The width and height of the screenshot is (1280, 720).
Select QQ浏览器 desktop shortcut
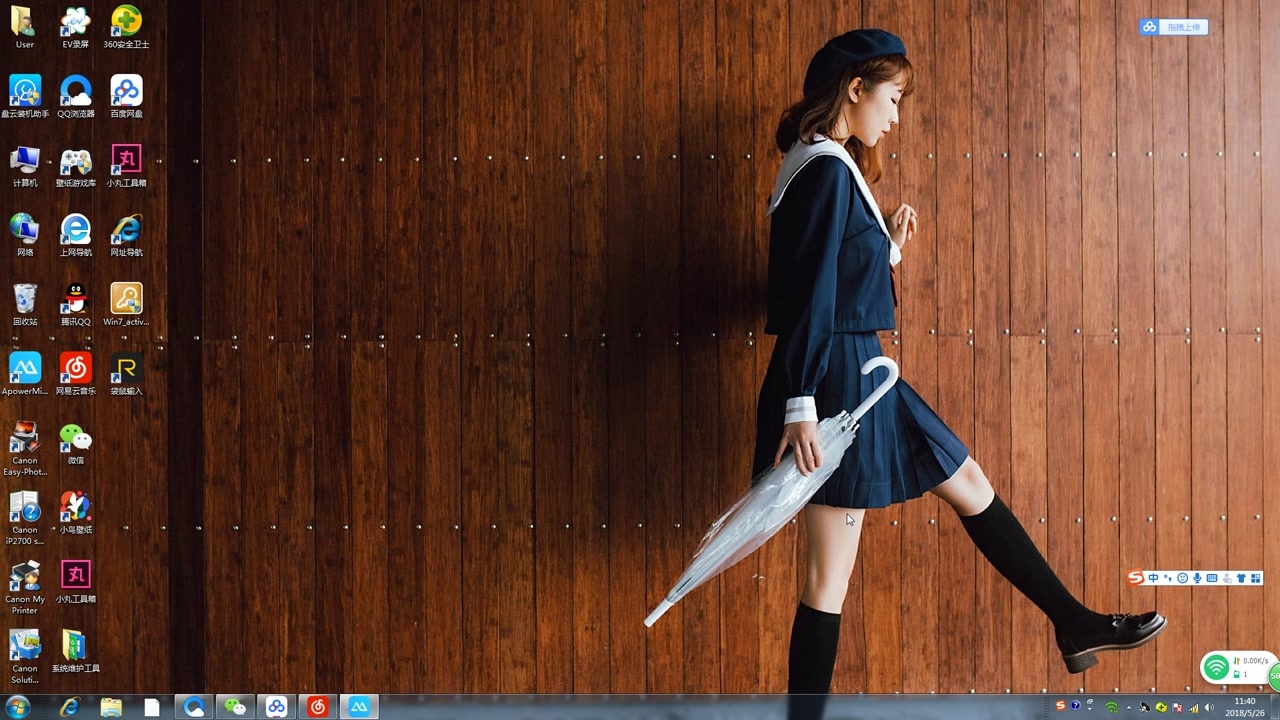(x=75, y=97)
